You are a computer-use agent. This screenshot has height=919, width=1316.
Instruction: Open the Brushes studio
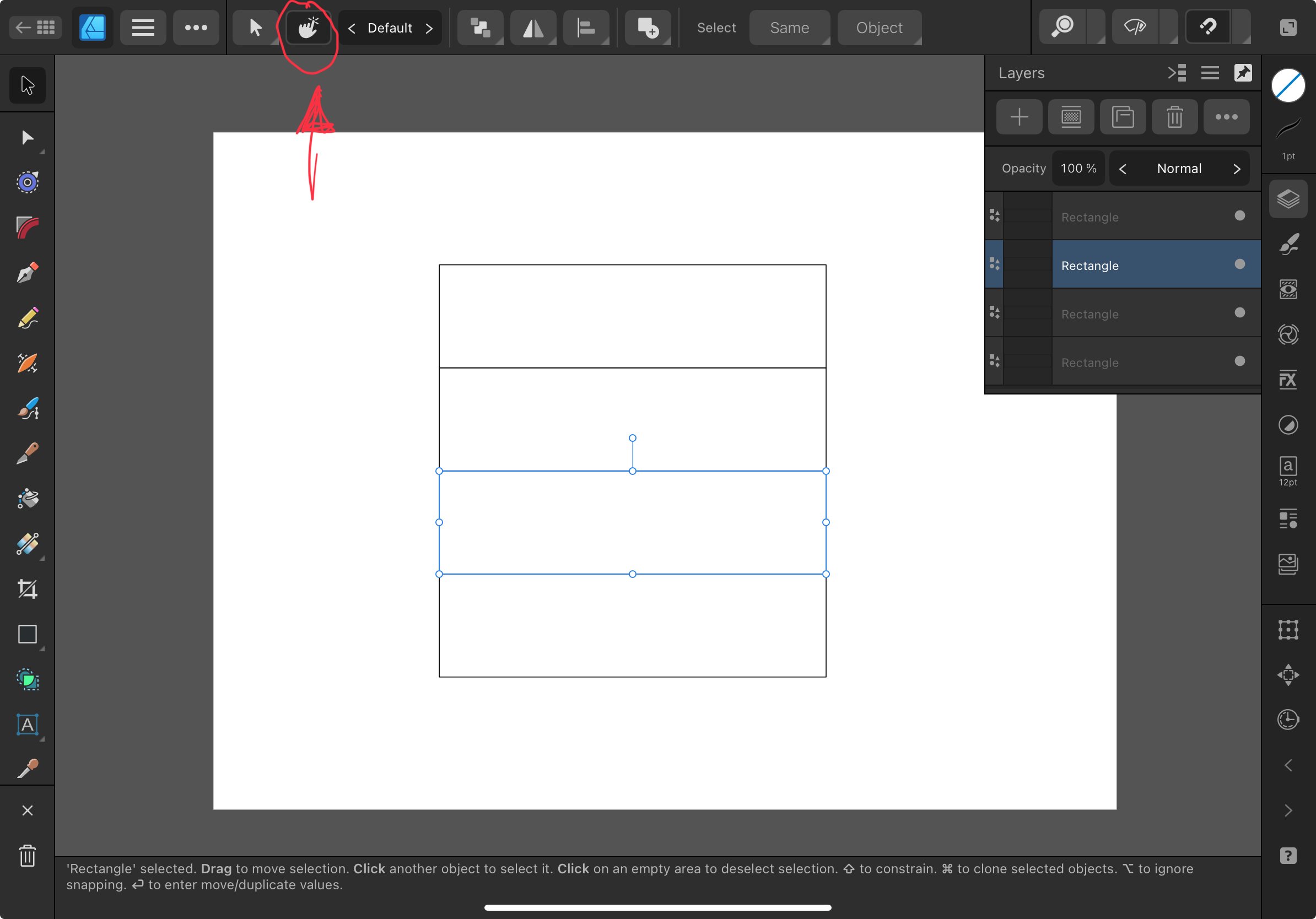pos(1288,244)
